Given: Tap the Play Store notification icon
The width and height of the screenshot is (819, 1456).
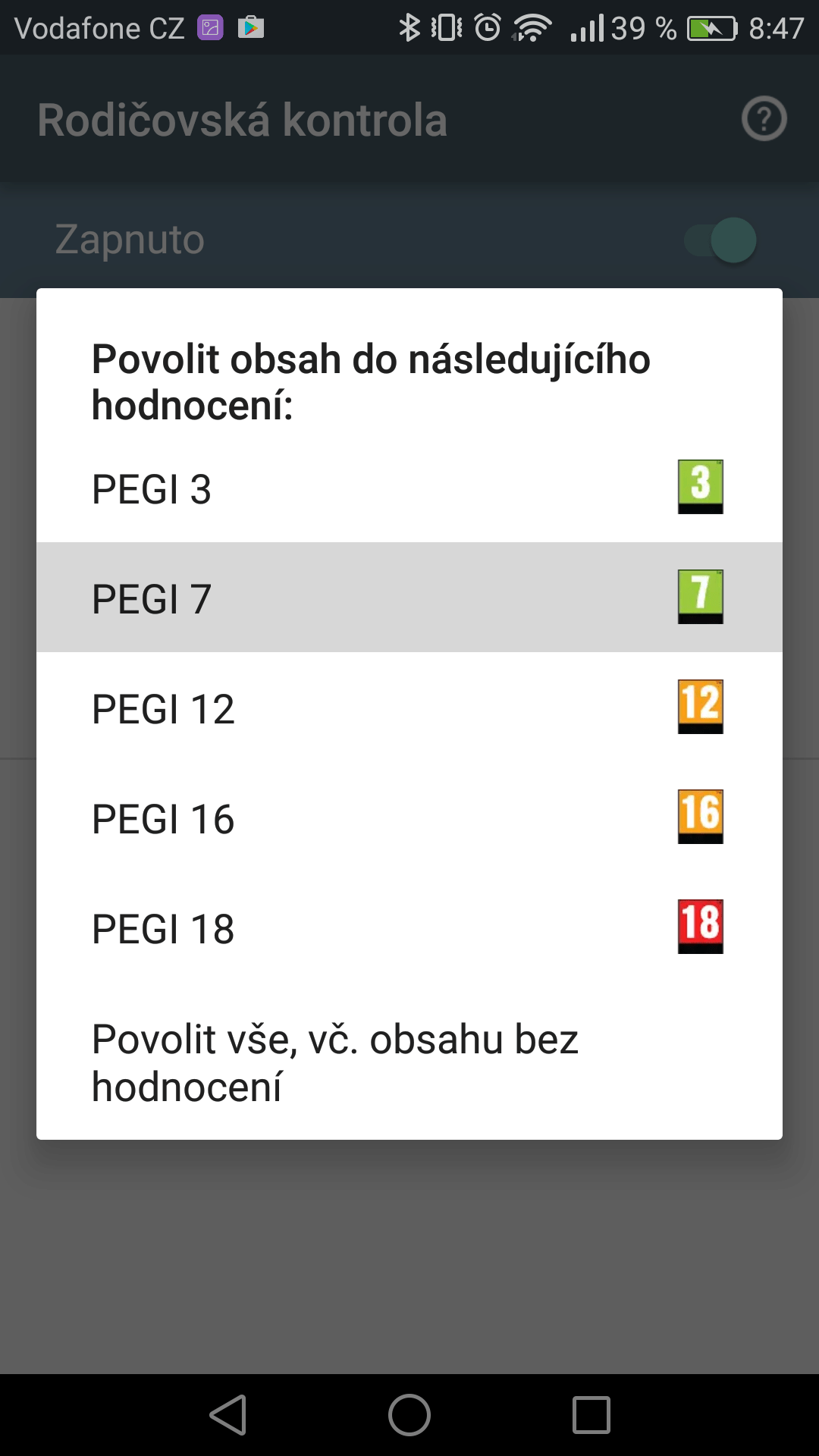Looking at the screenshot, I should tap(251, 28).
